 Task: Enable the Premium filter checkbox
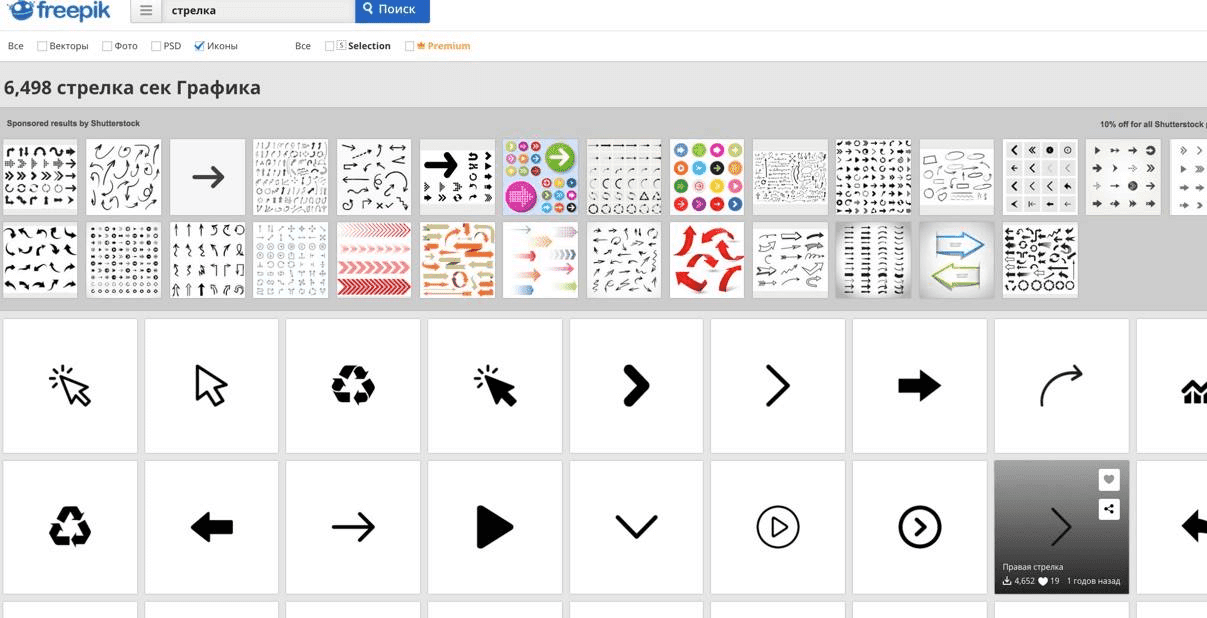pyautogui.click(x=409, y=46)
